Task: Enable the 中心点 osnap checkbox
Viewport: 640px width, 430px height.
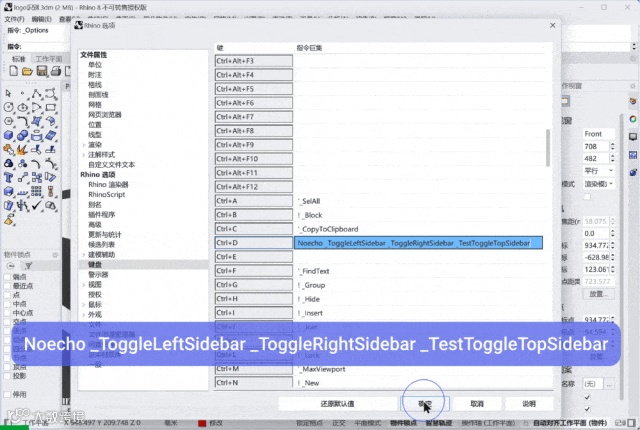Action: click(x=7, y=313)
